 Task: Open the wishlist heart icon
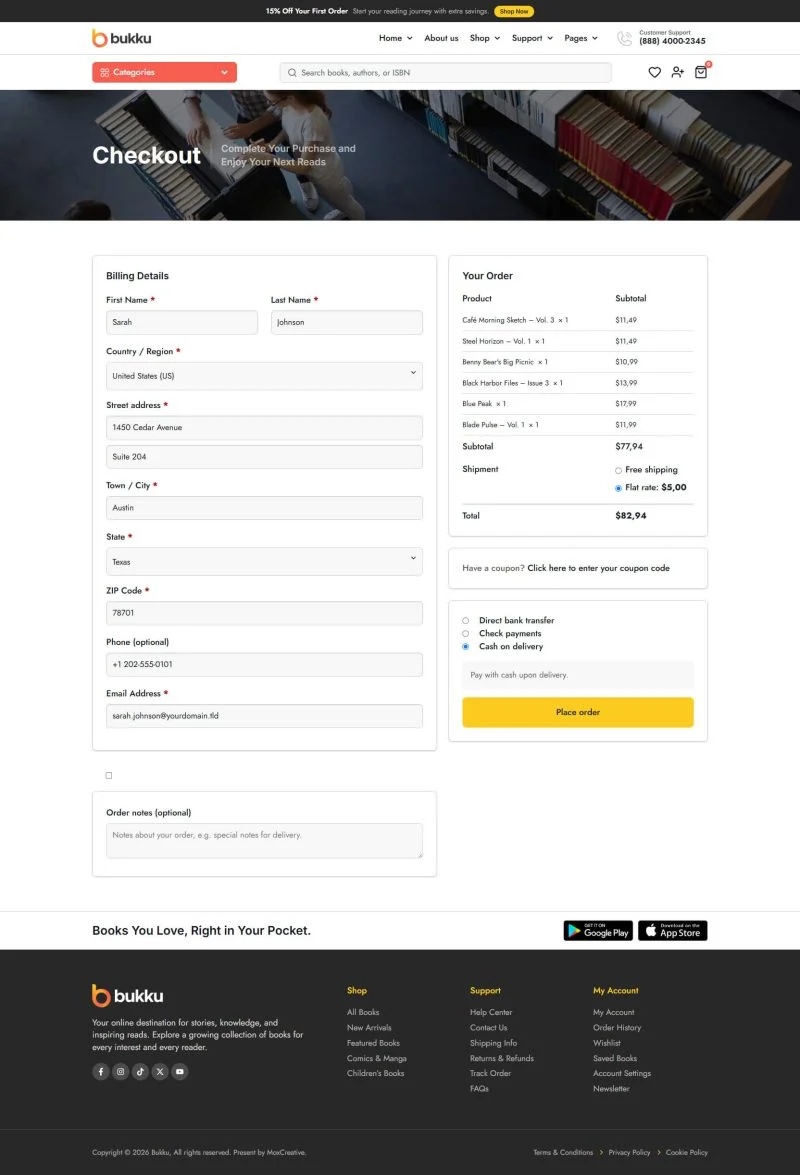tap(654, 72)
